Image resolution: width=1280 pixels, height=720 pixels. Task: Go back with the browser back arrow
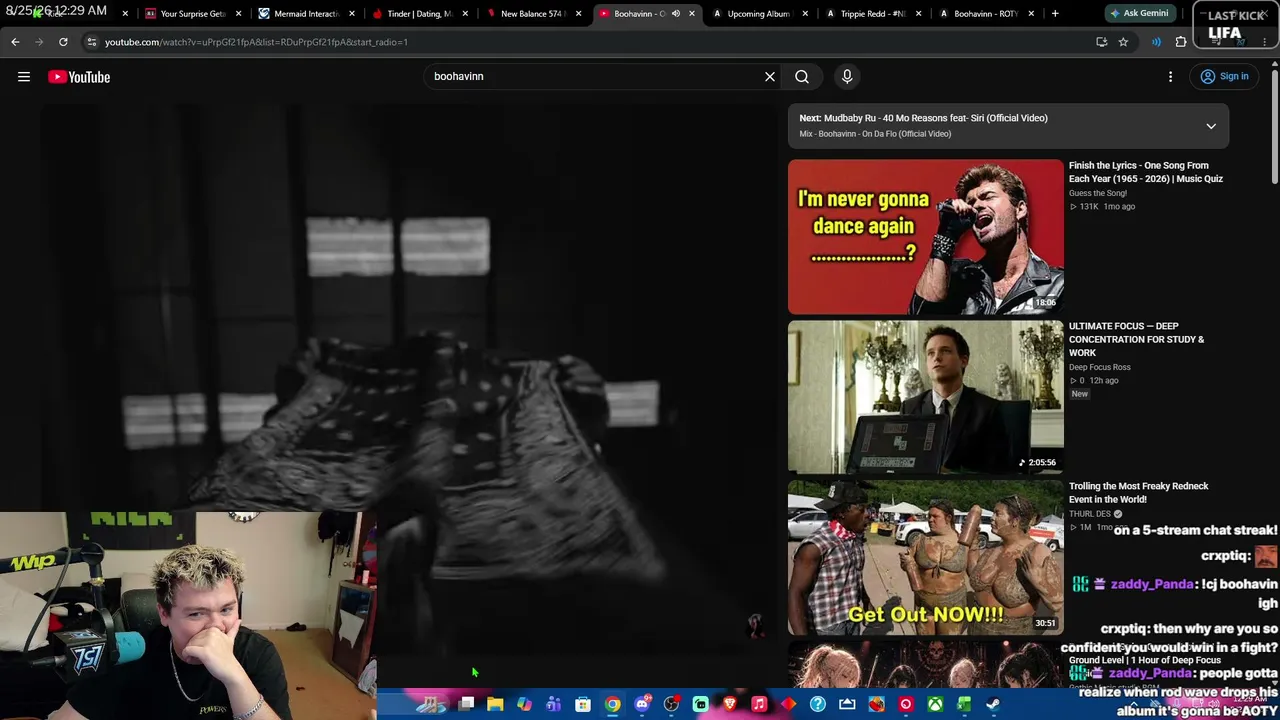(x=15, y=42)
